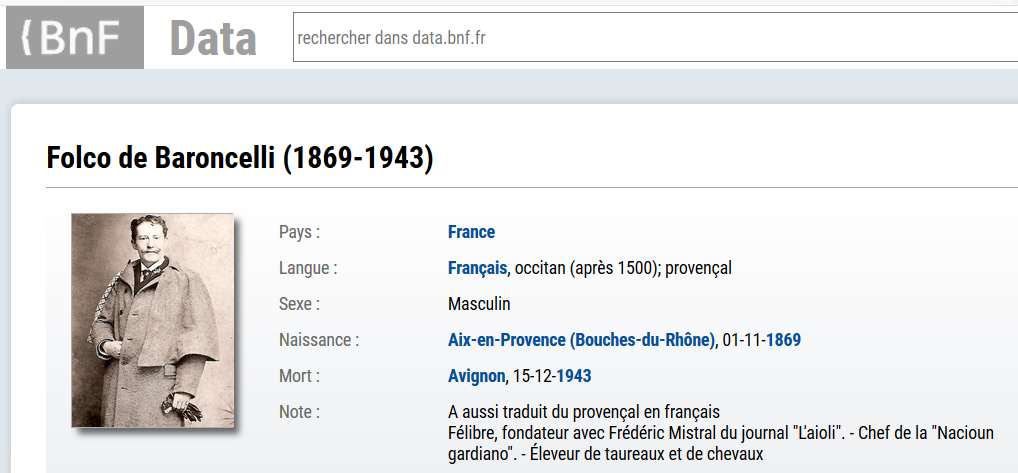The width and height of the screenshot is (1018, 473).
Task: Click the Sexe field label
Action: tap(299, 304)
